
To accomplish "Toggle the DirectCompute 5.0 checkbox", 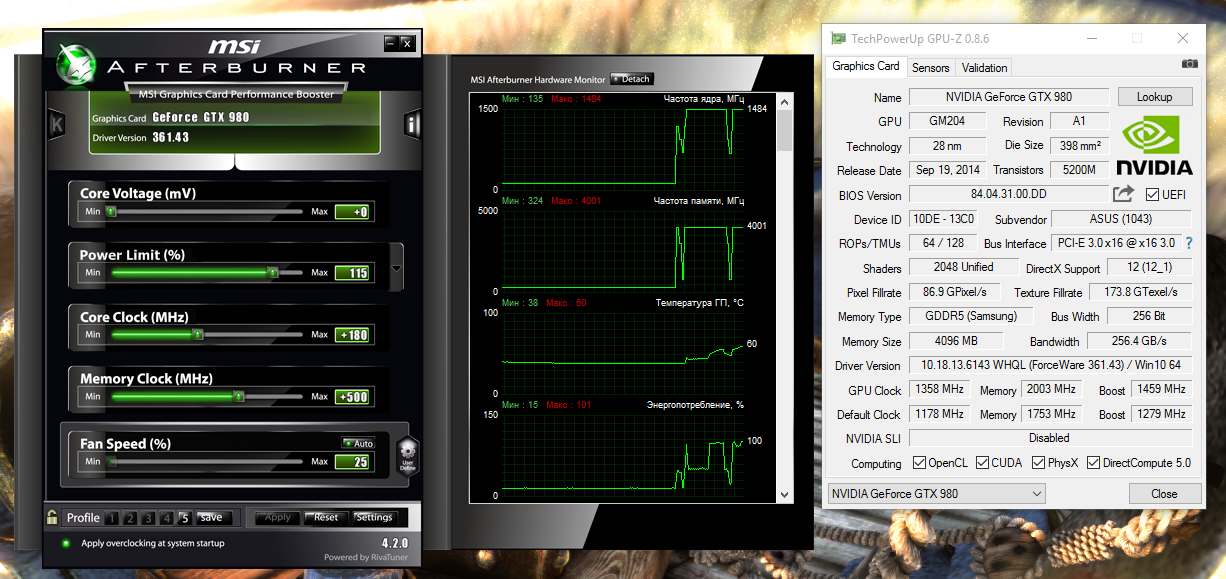I will [1094, 463].
